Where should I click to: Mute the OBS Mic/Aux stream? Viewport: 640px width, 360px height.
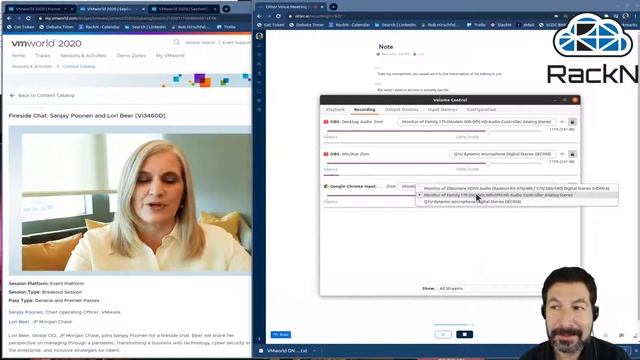562,154
